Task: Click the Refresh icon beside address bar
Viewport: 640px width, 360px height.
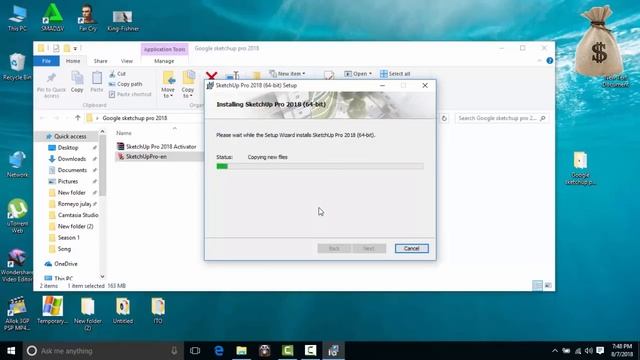Action: coord(444,118)
